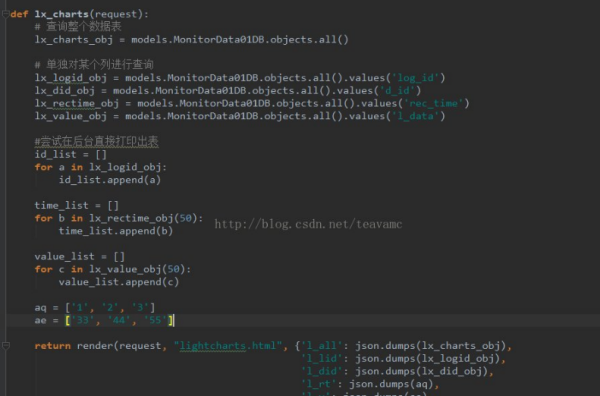Click the id_list.append(a) line
600x396 pixels.
[110, 180]
